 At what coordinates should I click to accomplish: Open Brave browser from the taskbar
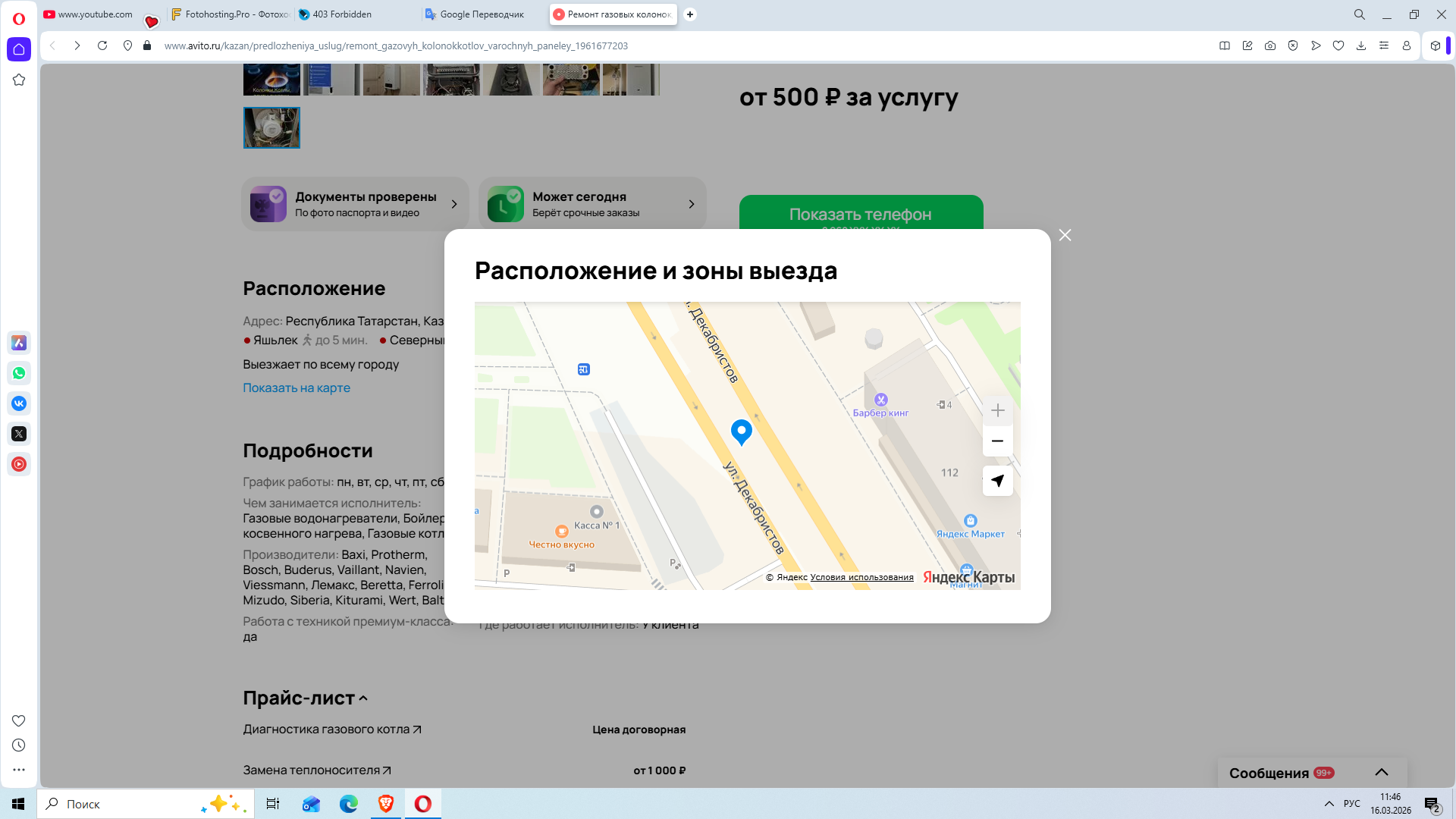click(386, 804)
